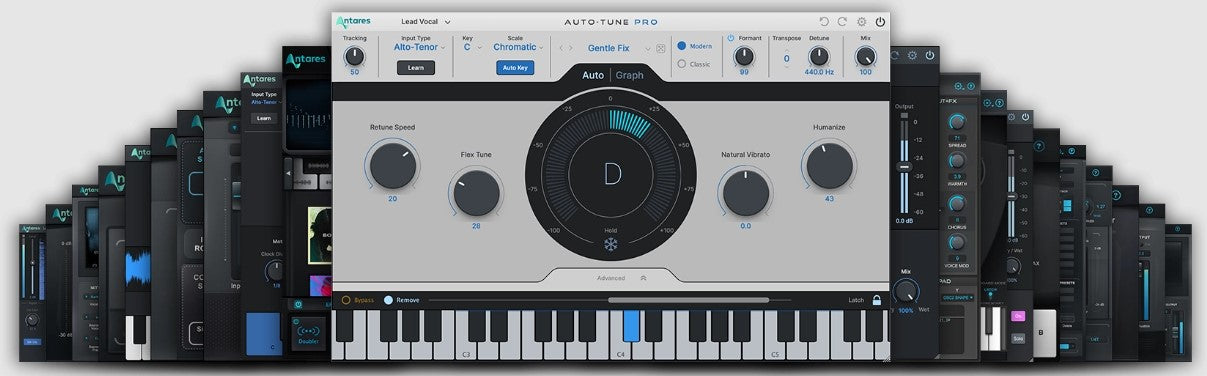1207x376 pixels.
Task: Open the Chromatic scale dropdown
Action: coord(518,47)
